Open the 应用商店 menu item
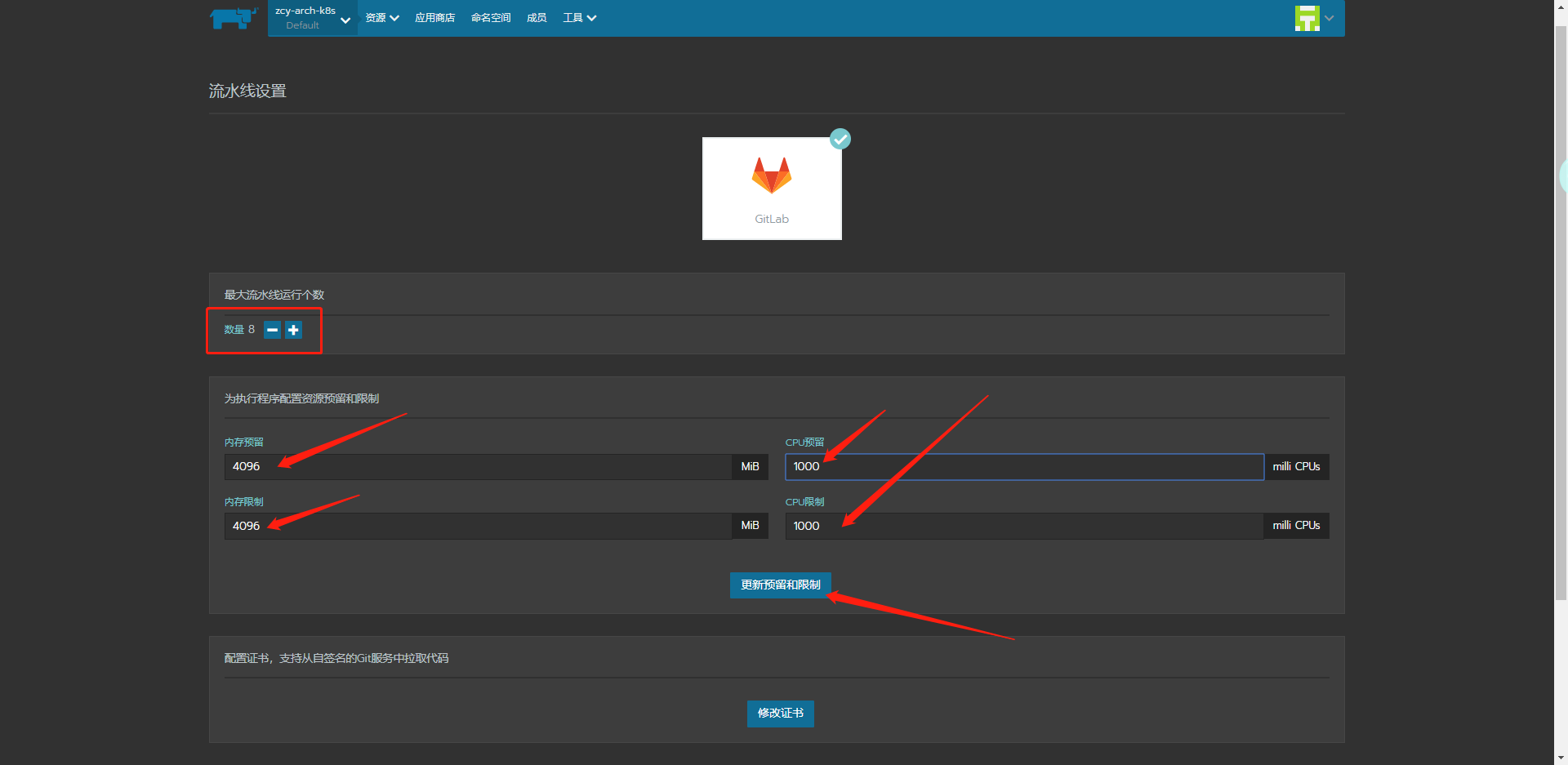 pos(434,18)
